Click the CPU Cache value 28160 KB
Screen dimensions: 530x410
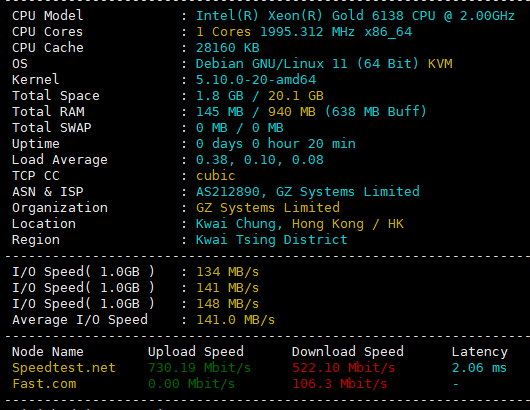[x=227, y=48]
